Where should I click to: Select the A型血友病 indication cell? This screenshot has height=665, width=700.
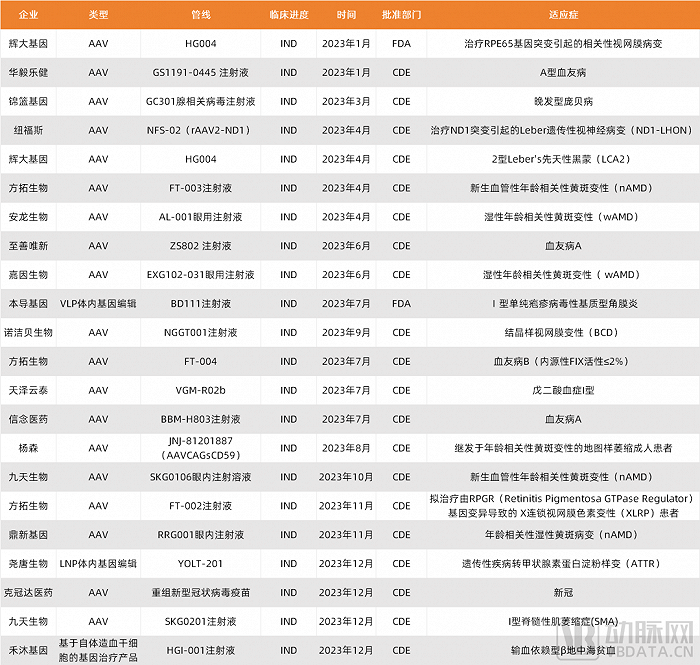click(x=563, y=72)
